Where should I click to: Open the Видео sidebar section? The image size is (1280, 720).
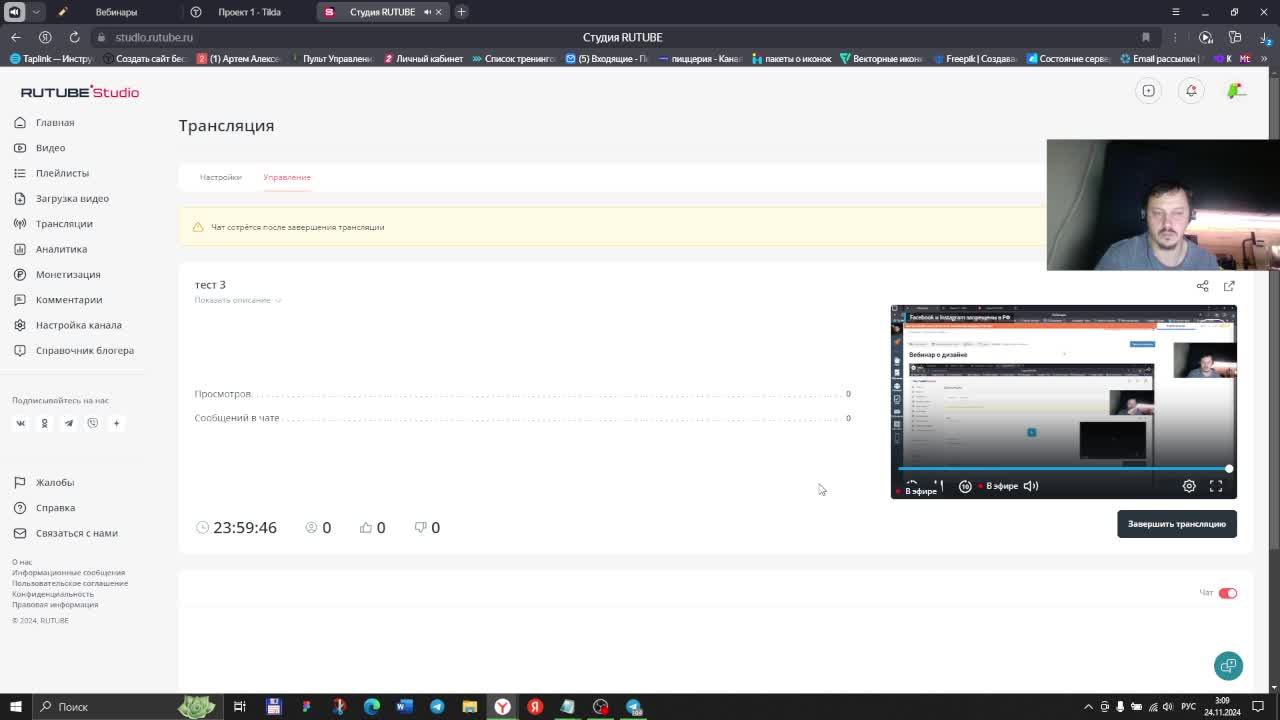[x=41, y=148]
